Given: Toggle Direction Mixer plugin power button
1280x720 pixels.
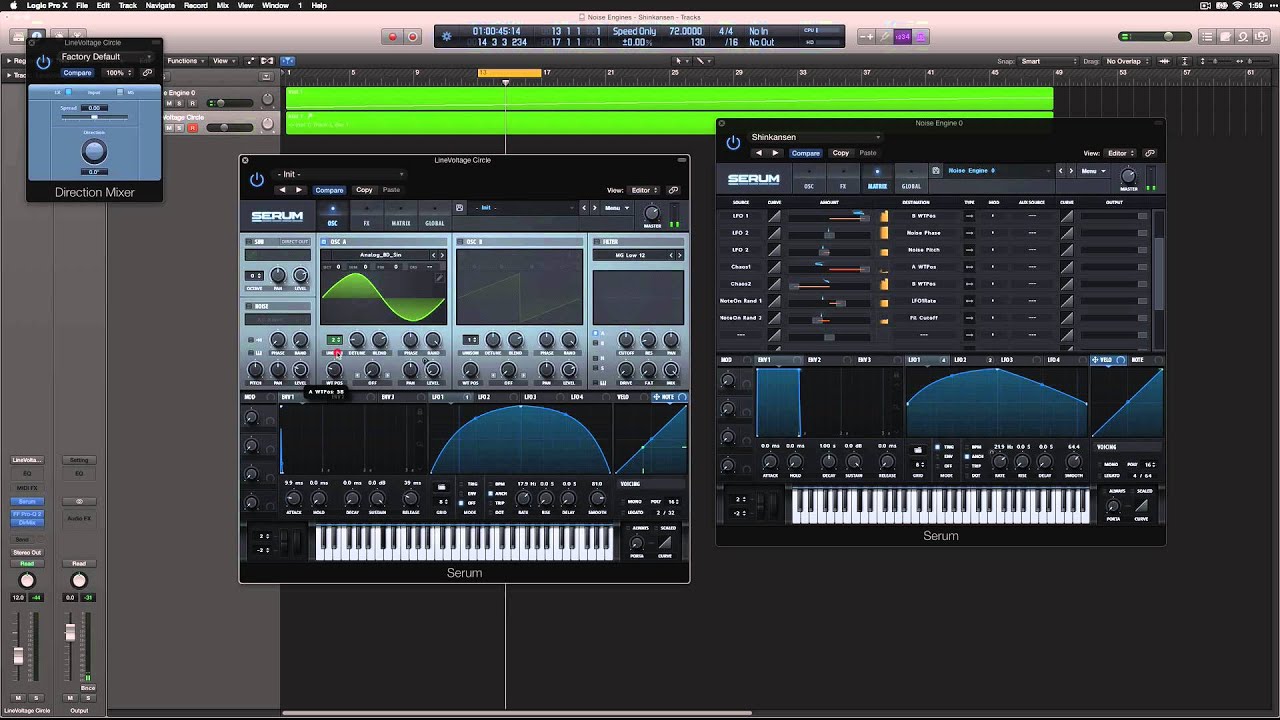Looking at the screenshot, I should coord(43,62).
